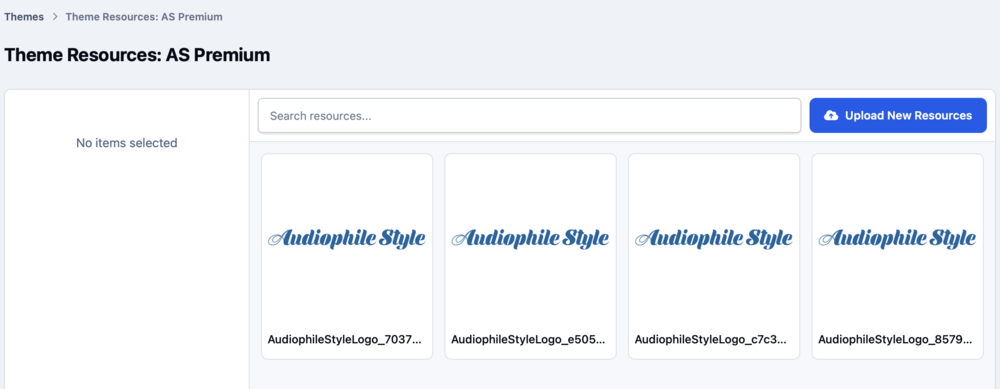
Task: Select the AudiophileStyleLogo_c7c3 thumbnail image
Action: point(714,239)
